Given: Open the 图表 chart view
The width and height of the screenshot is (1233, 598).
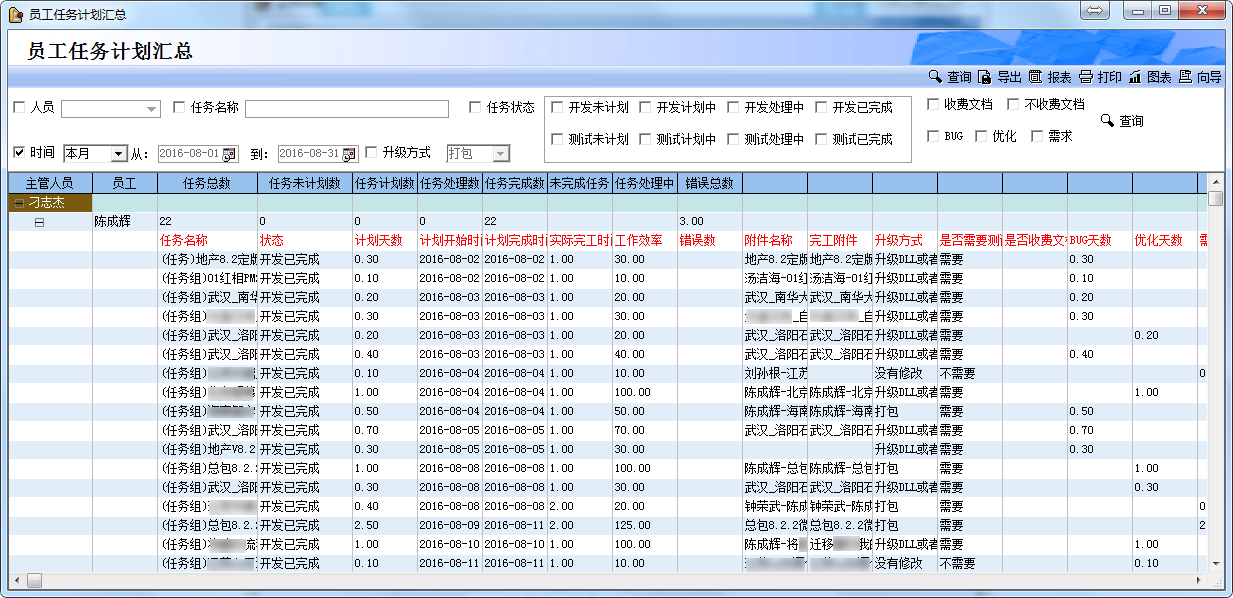Looking at the screenshot, I should click(1135, 77).
